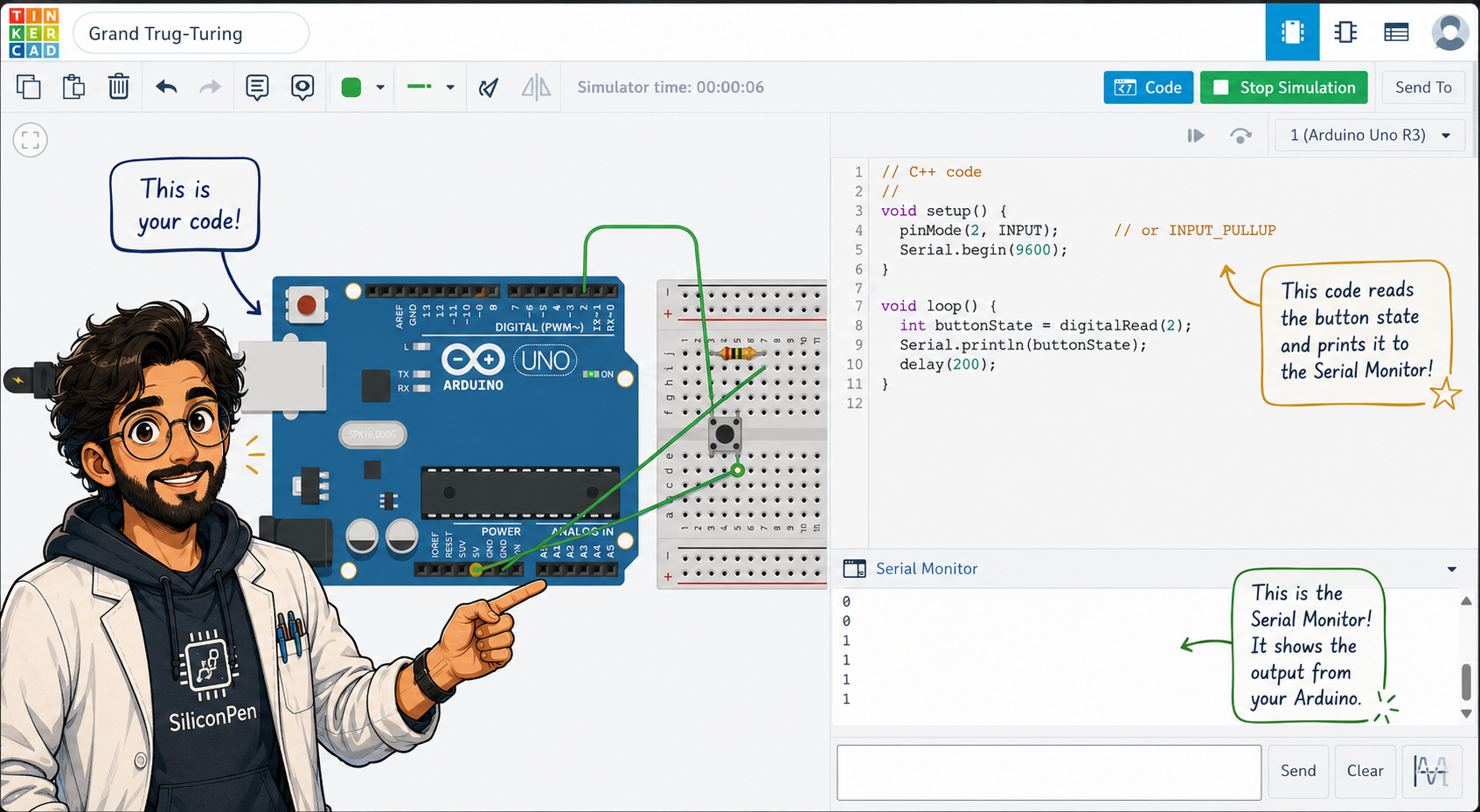
Task: Delete selected item with trash icon
Action: point(119,87)
